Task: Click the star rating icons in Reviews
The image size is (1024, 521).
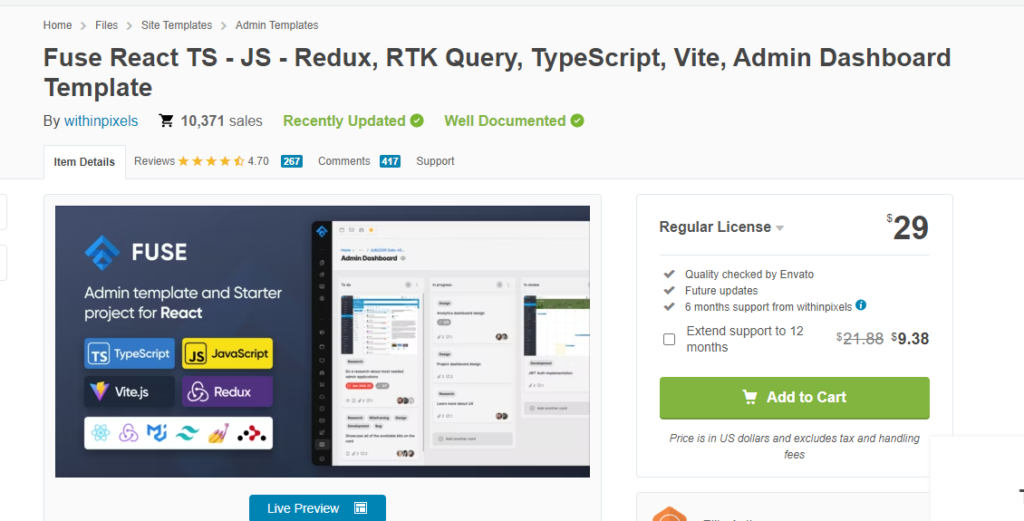Action: click(211, 161)
